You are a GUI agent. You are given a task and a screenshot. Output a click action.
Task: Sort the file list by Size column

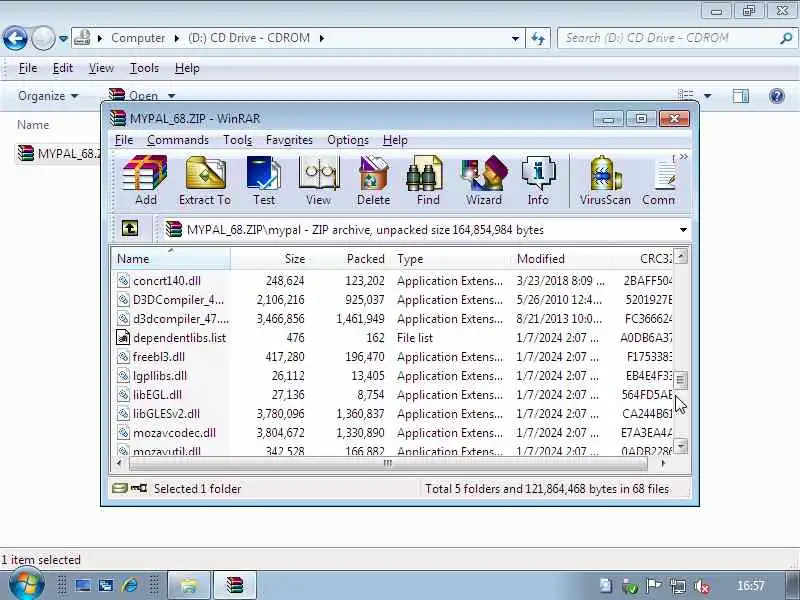[x=269, y=259]
